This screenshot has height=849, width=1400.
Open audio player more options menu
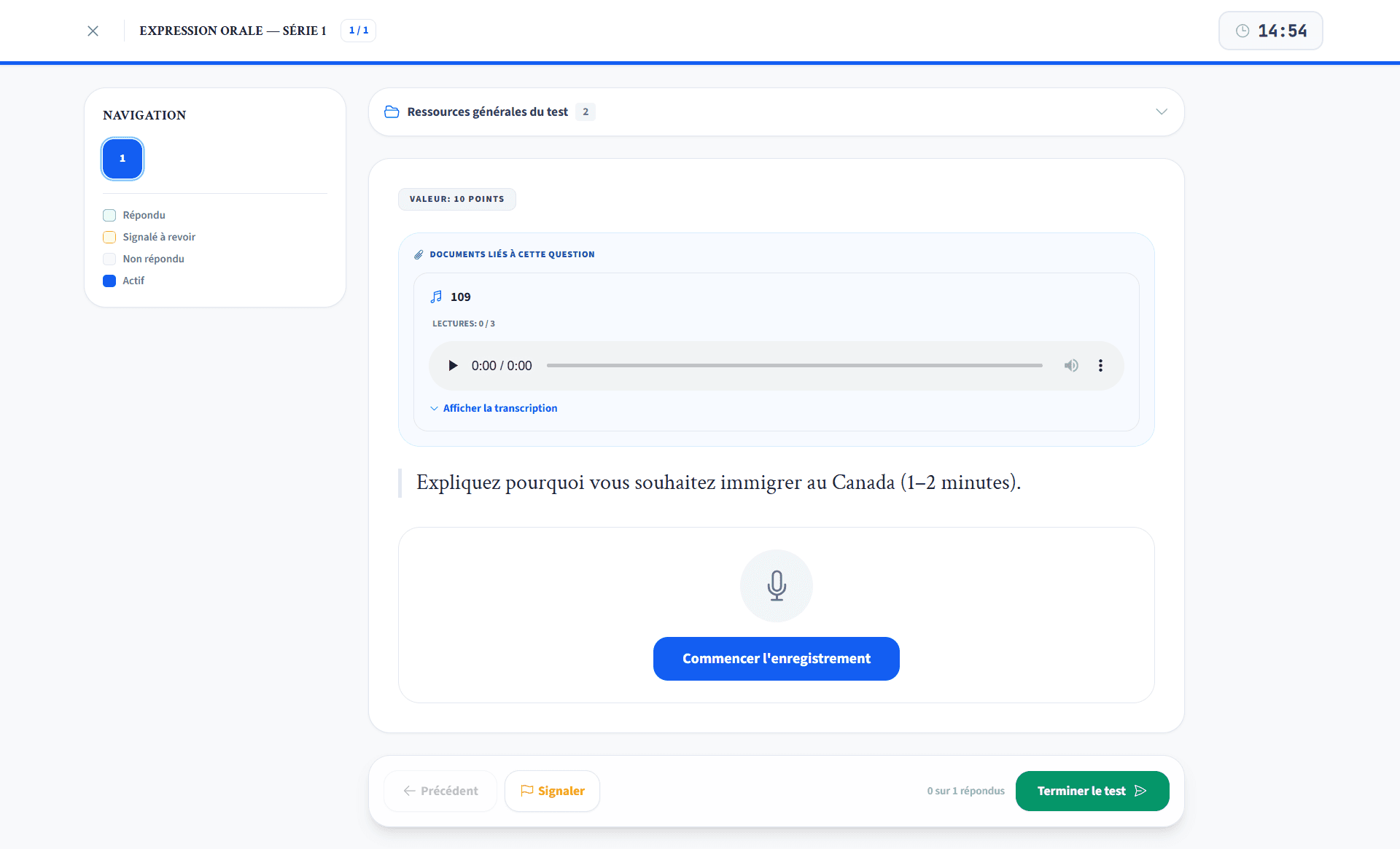click(x=1100, y=365)
